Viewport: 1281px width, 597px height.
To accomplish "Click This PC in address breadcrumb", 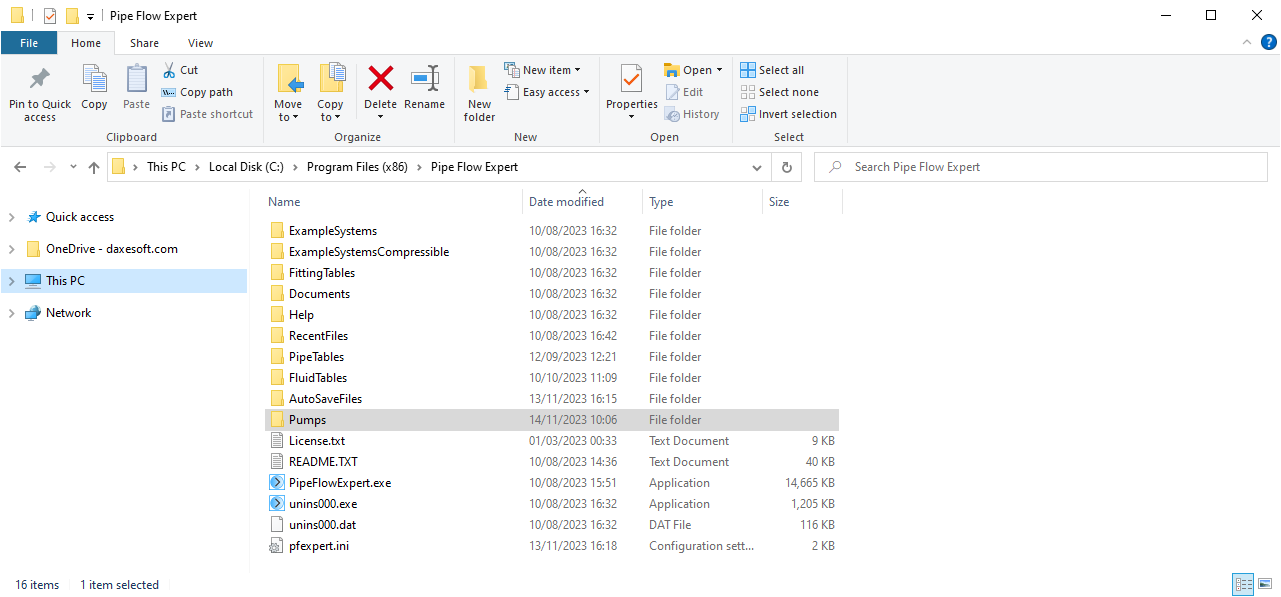I will pos(166,167).
